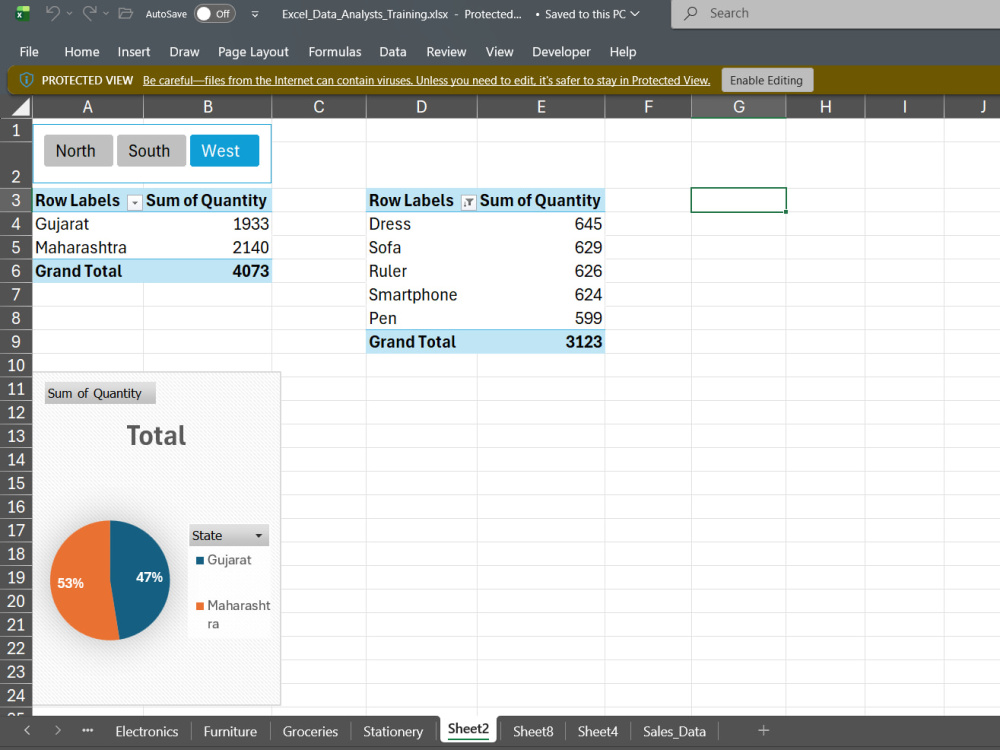1000x750 pixels.
Task: Open the Draw tab
Action: pos(184,52)
